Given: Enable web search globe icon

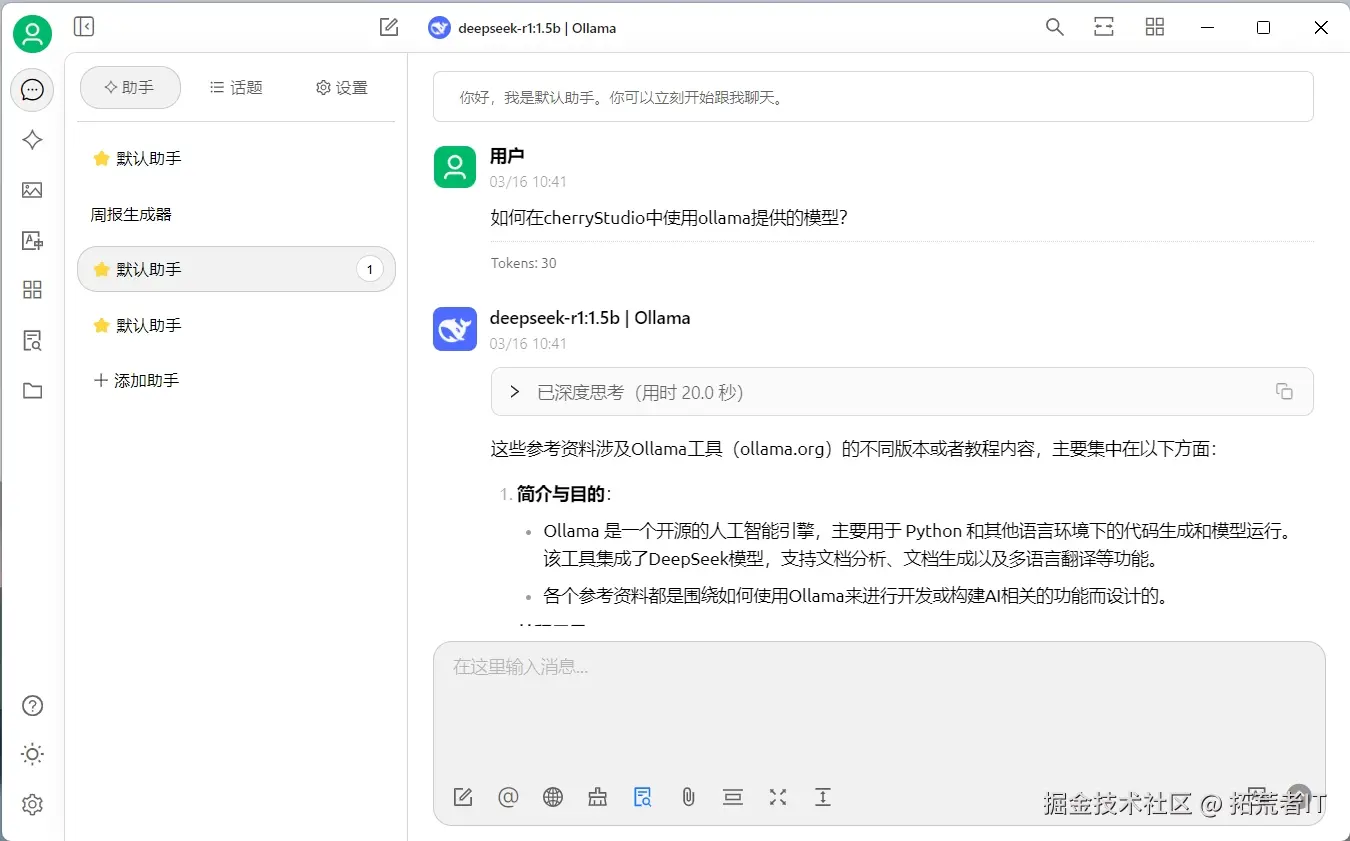Looking at the screenshot, I should tap(553, 797).
